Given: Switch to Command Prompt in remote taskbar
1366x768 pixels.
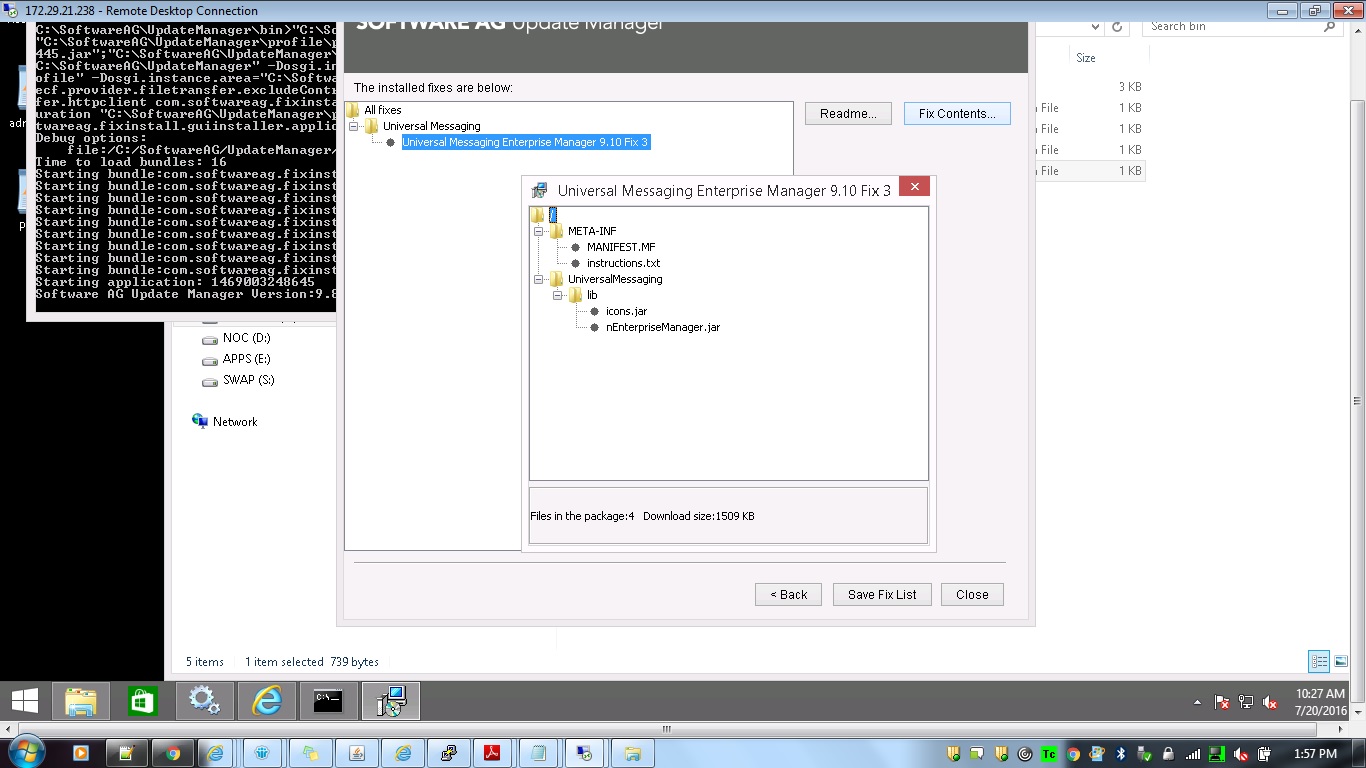Looking at the screenshot, I should 328,701.
